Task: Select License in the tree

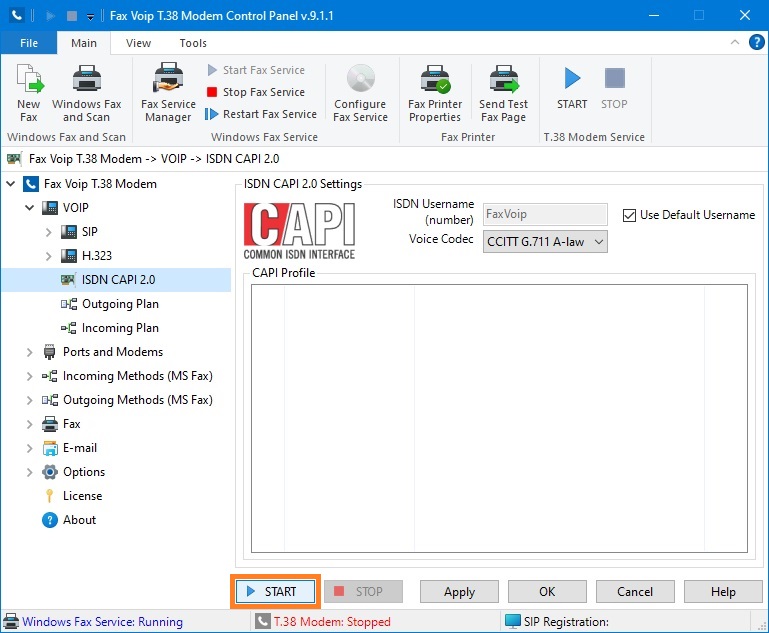Action: tap(82, 496)
